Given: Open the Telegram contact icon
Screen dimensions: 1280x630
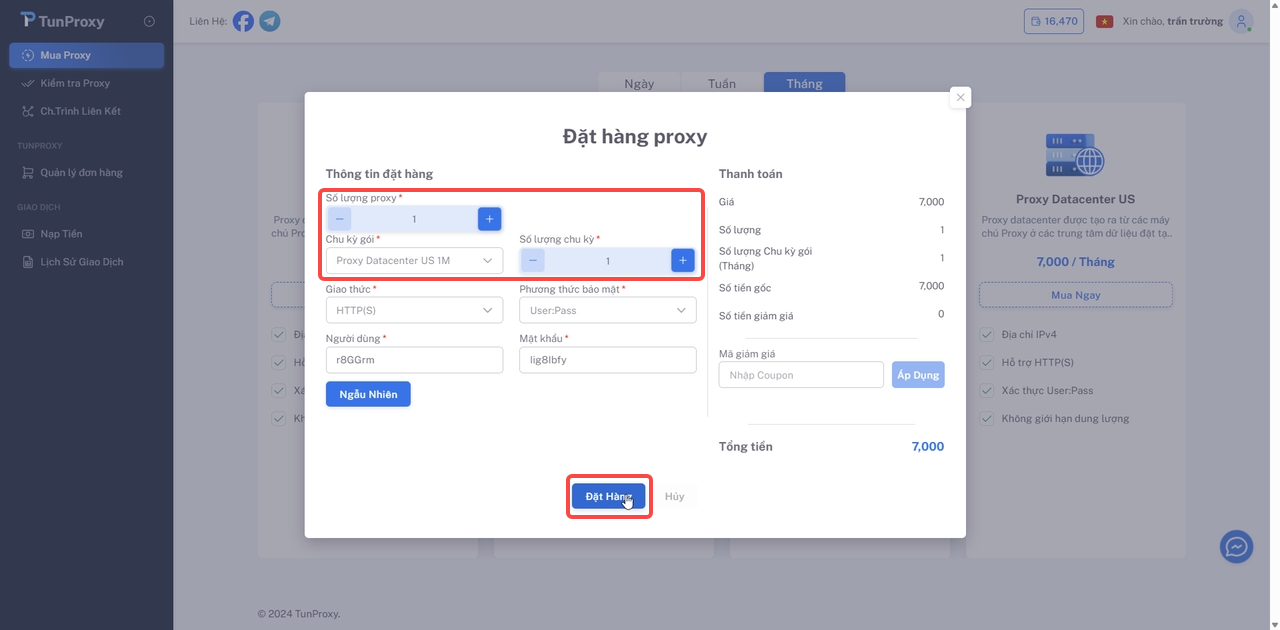Looking at the screenshot, I should 269,20.
